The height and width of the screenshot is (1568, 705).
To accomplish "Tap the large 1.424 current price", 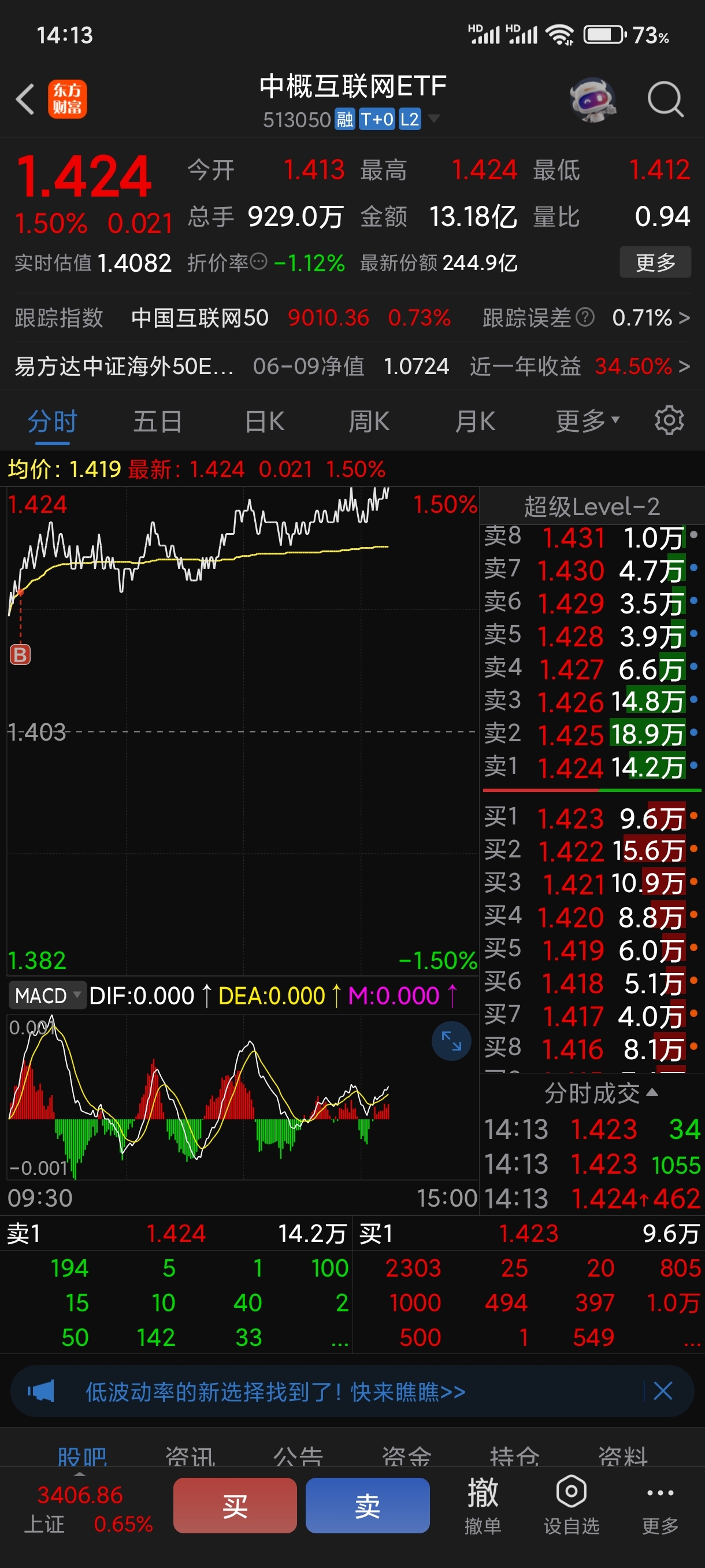I will (84, 176).
